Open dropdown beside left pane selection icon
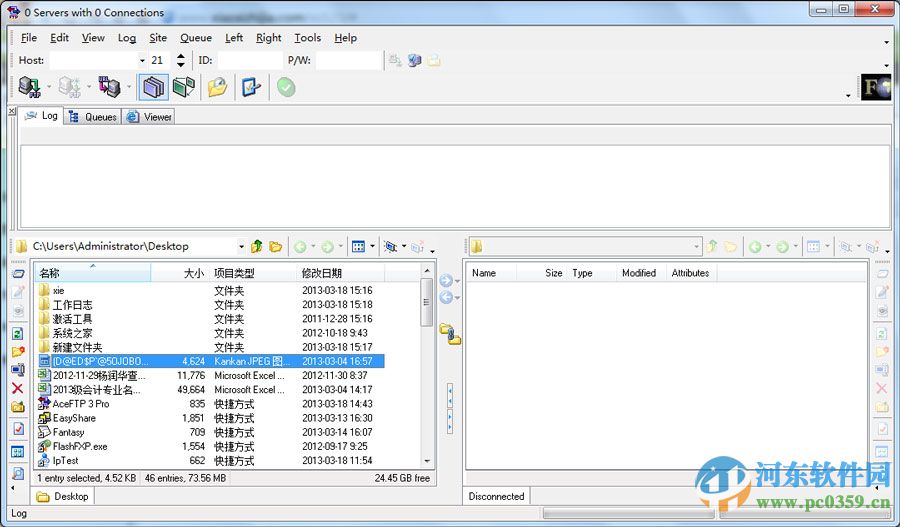The width and height of the screenshot is (900, 527). (404, 246)
